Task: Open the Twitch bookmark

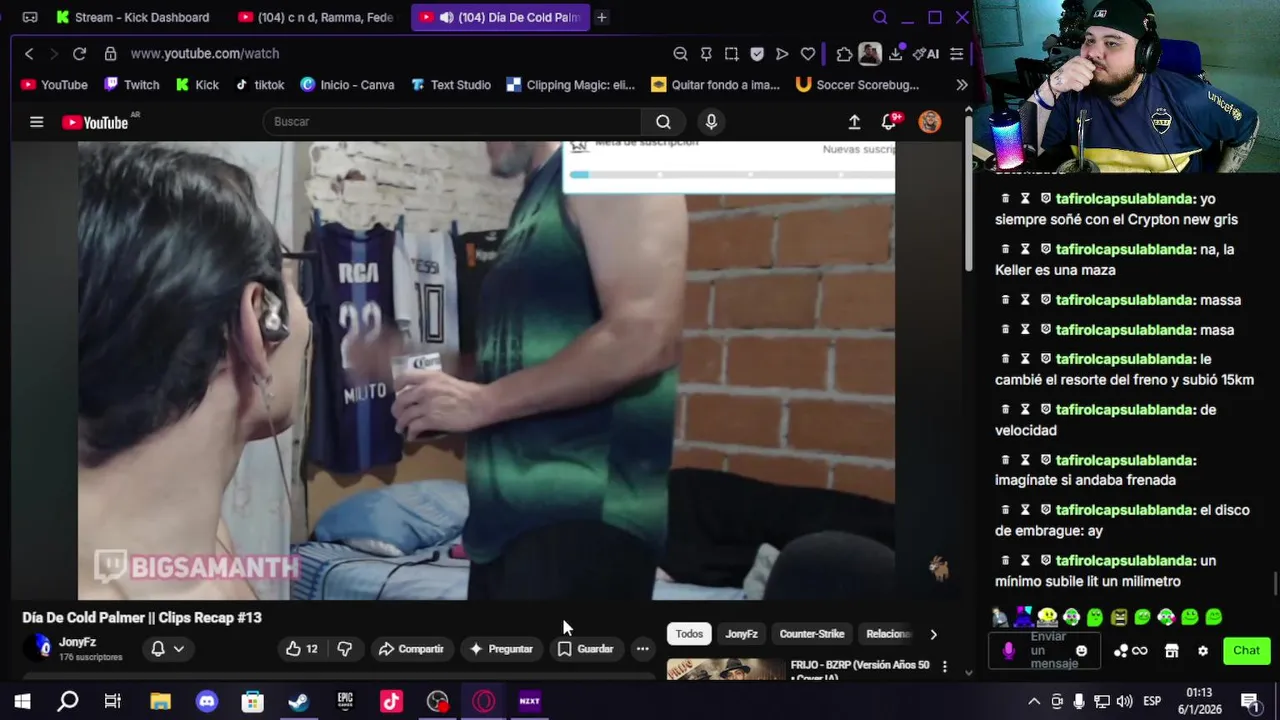Action: (132, 85)
